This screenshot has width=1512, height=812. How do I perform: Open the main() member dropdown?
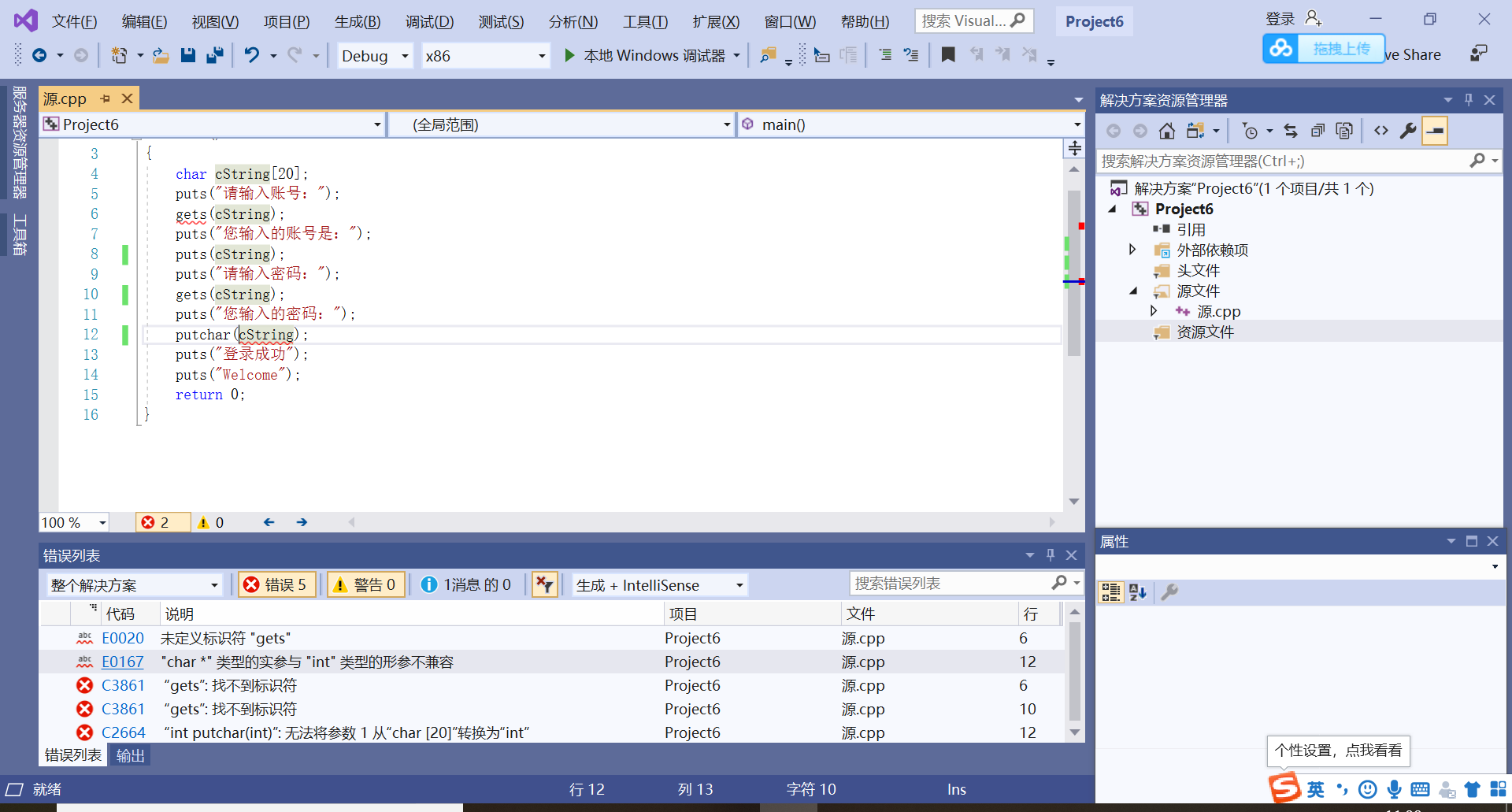tap(911, 124)
